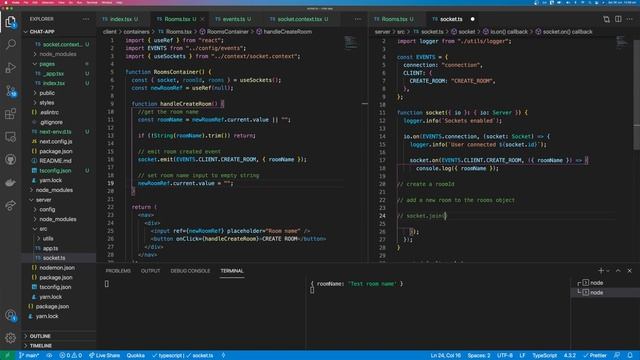Close the terminal panel
This screenshot has height=360, width=640.
(629, 271)
